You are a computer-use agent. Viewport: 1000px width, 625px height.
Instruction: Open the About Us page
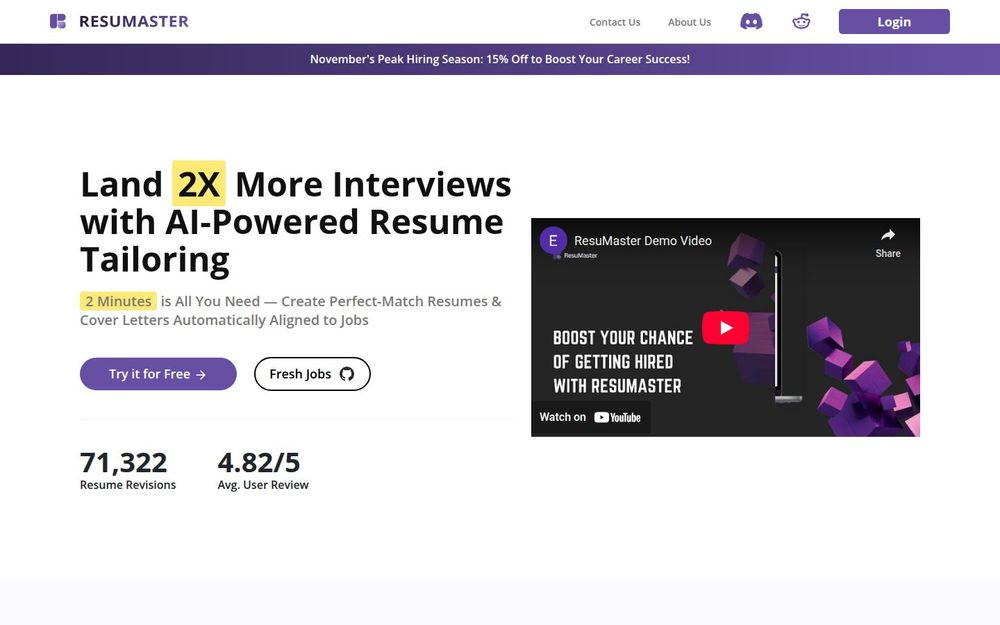click(x=689, y=22)
